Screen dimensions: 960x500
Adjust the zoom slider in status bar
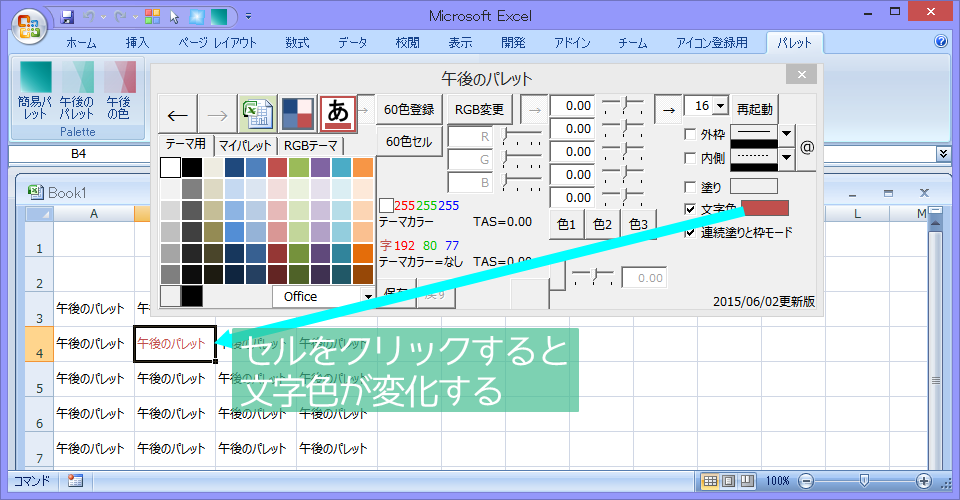pos(864,481)
